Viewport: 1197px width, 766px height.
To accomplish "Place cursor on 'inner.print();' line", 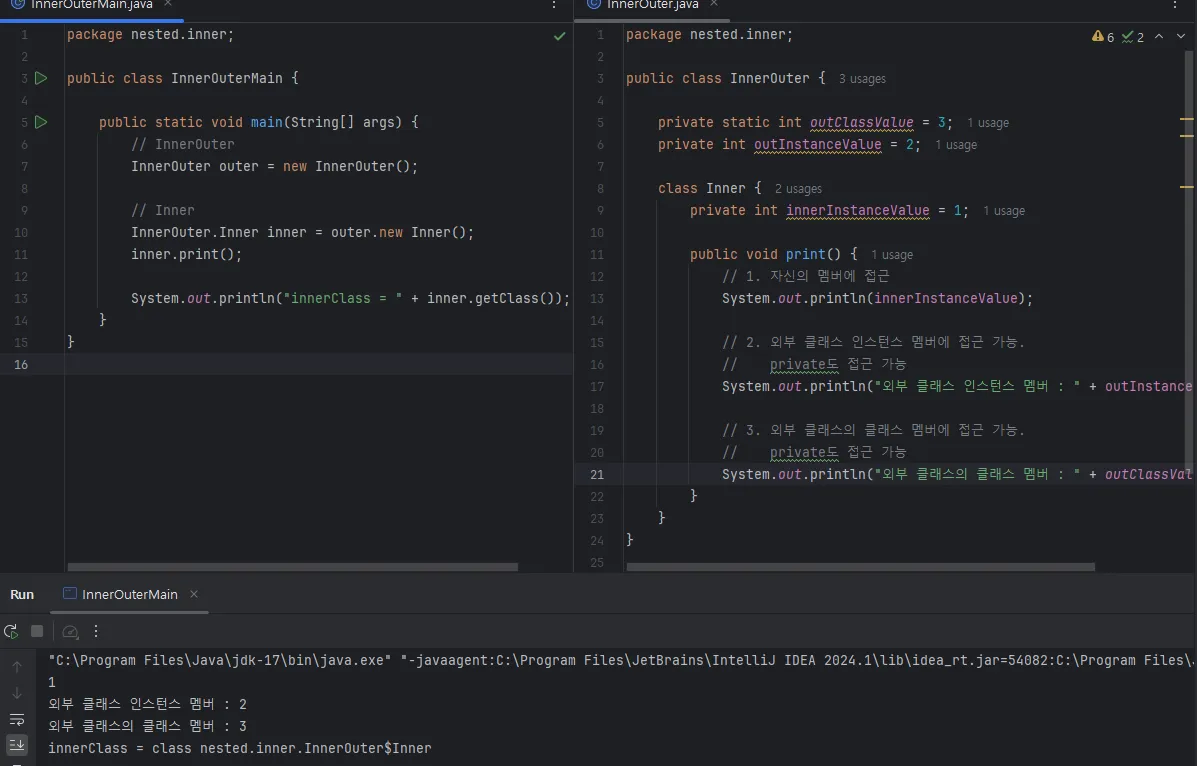I will tap(186, 254).
